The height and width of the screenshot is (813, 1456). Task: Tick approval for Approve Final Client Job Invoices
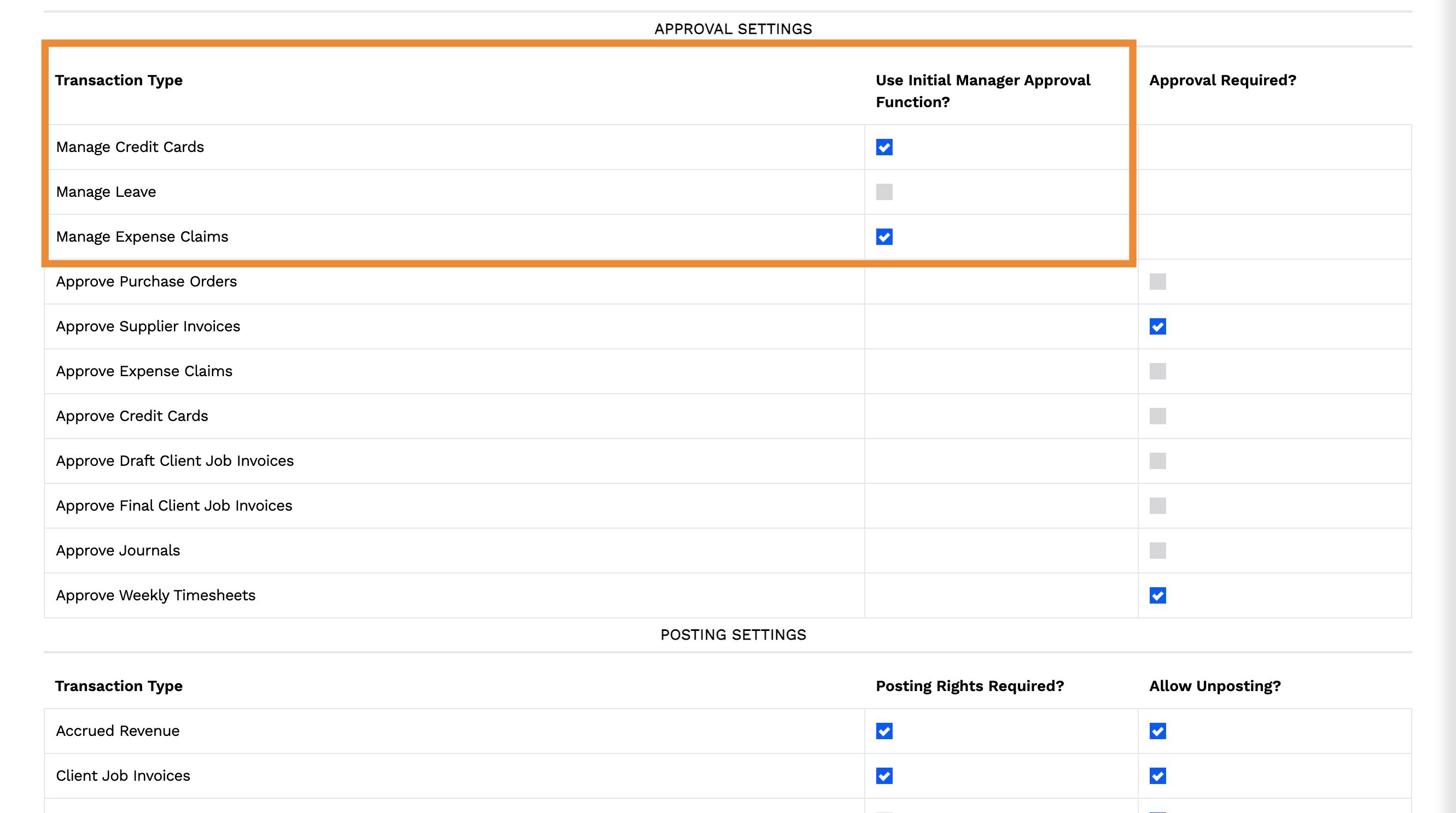[x=1157, y=506]
